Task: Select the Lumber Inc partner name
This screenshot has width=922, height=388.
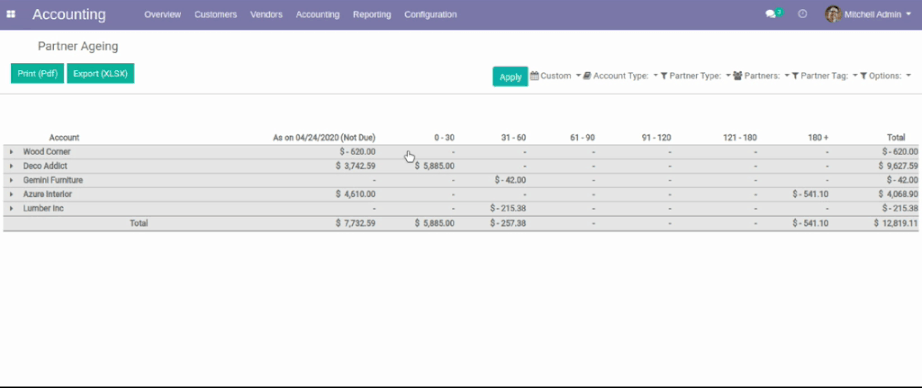Action: tap(44, 208)
